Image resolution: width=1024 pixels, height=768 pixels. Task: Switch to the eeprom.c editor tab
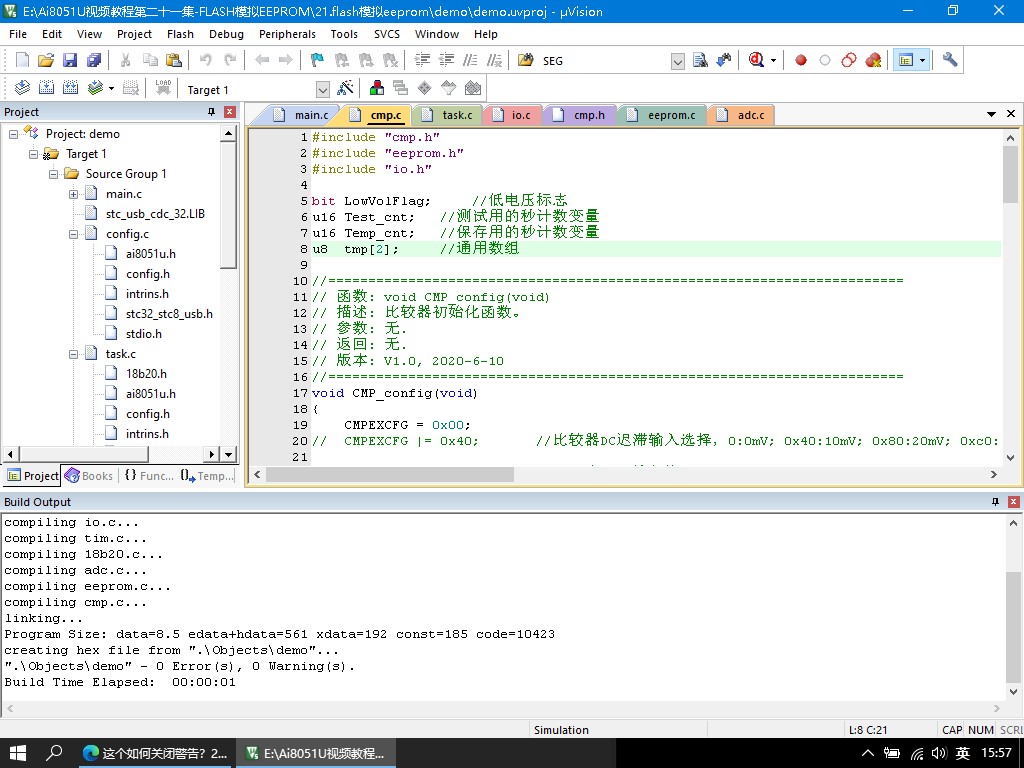662,115
